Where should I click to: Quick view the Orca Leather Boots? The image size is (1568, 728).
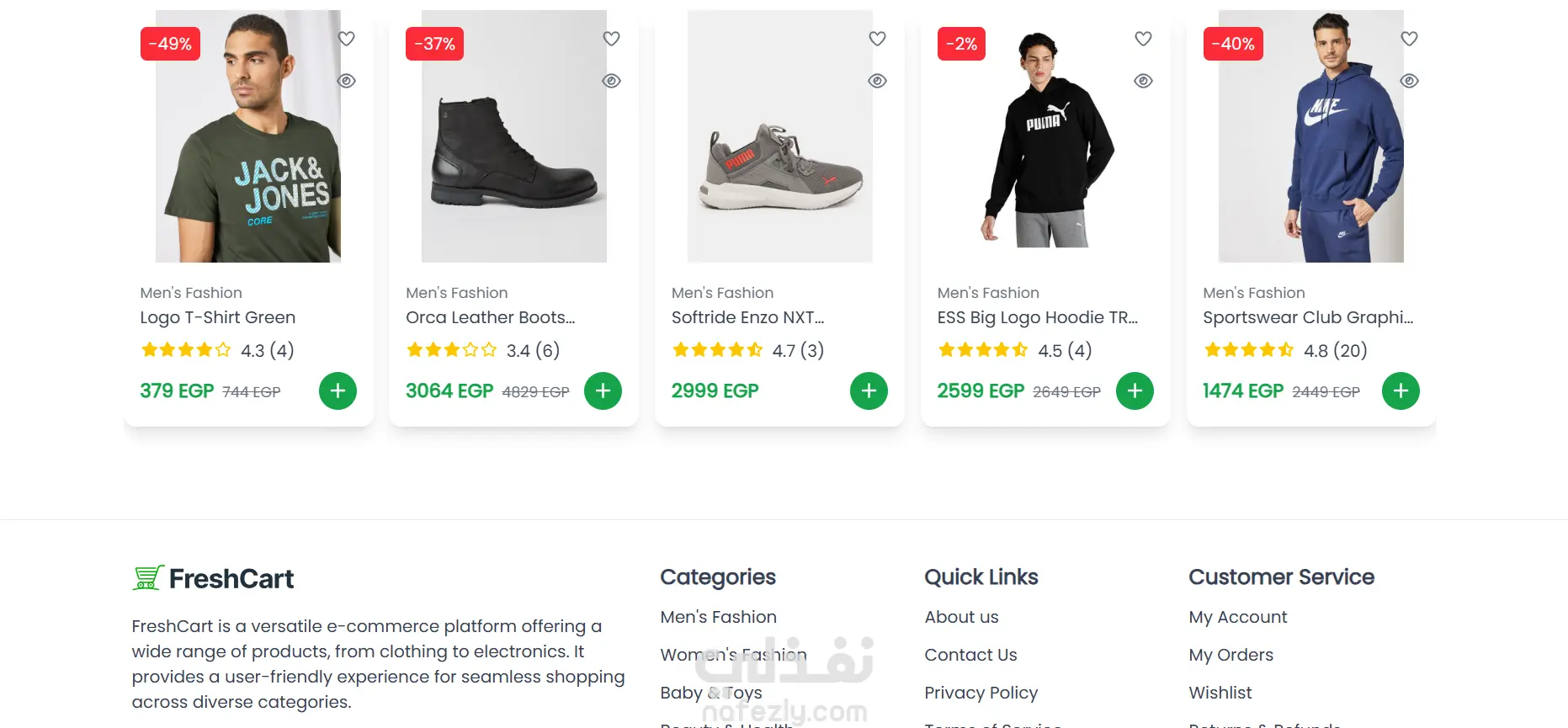pyautogui.click(x=612, y=81)
